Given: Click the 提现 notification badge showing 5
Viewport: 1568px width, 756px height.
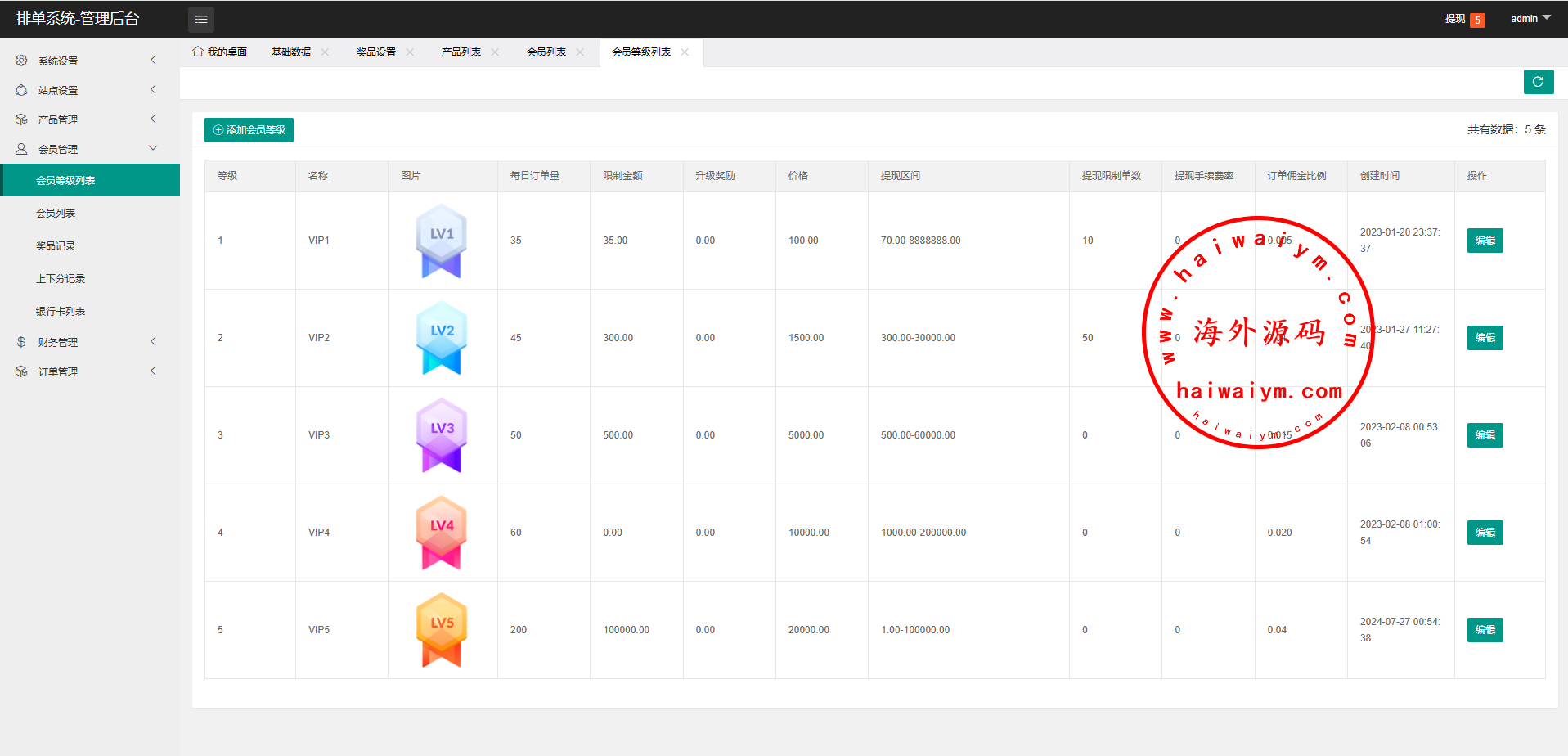Looking at the screenshot, I should pos(1477,20).
